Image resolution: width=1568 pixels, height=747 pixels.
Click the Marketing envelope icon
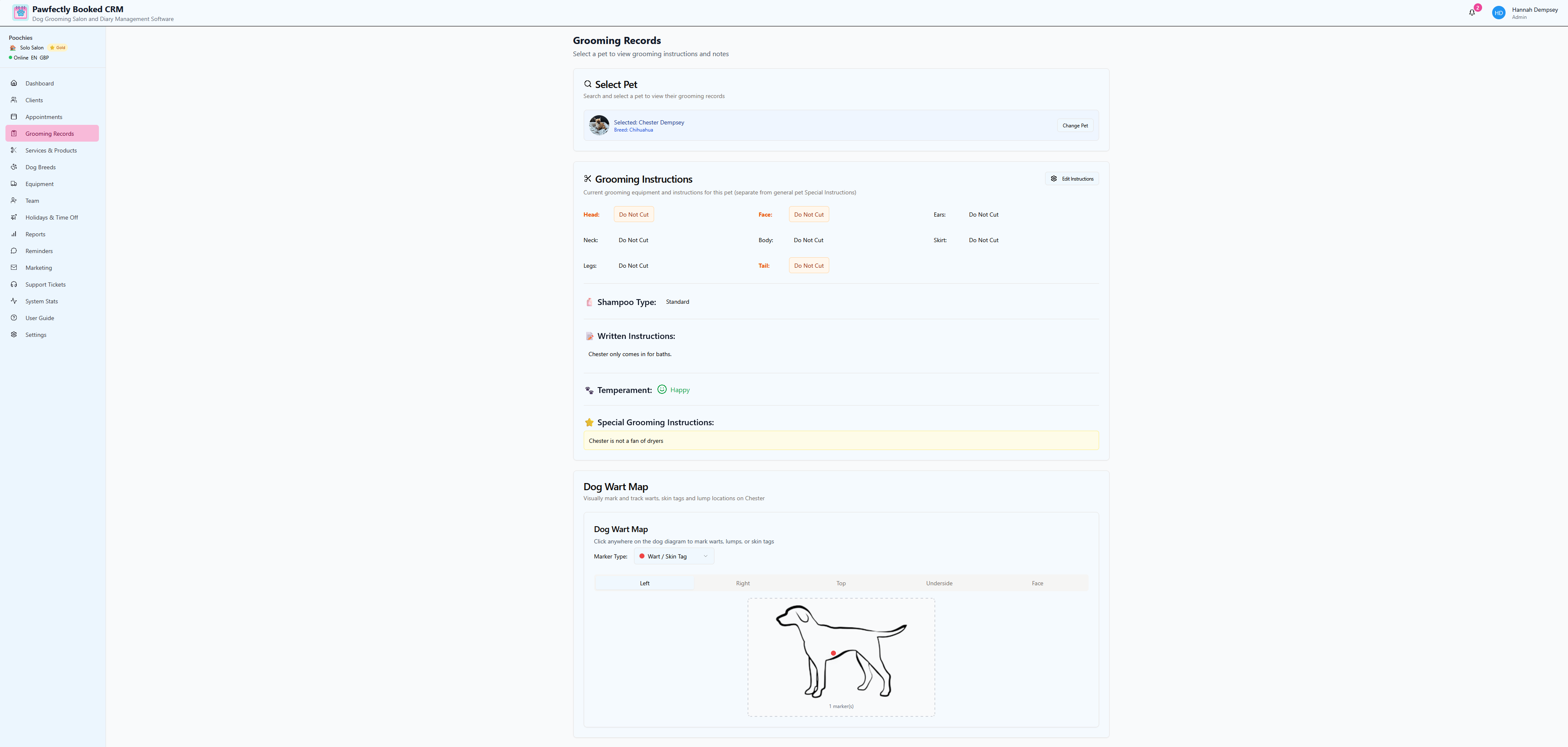click(14, 267)
